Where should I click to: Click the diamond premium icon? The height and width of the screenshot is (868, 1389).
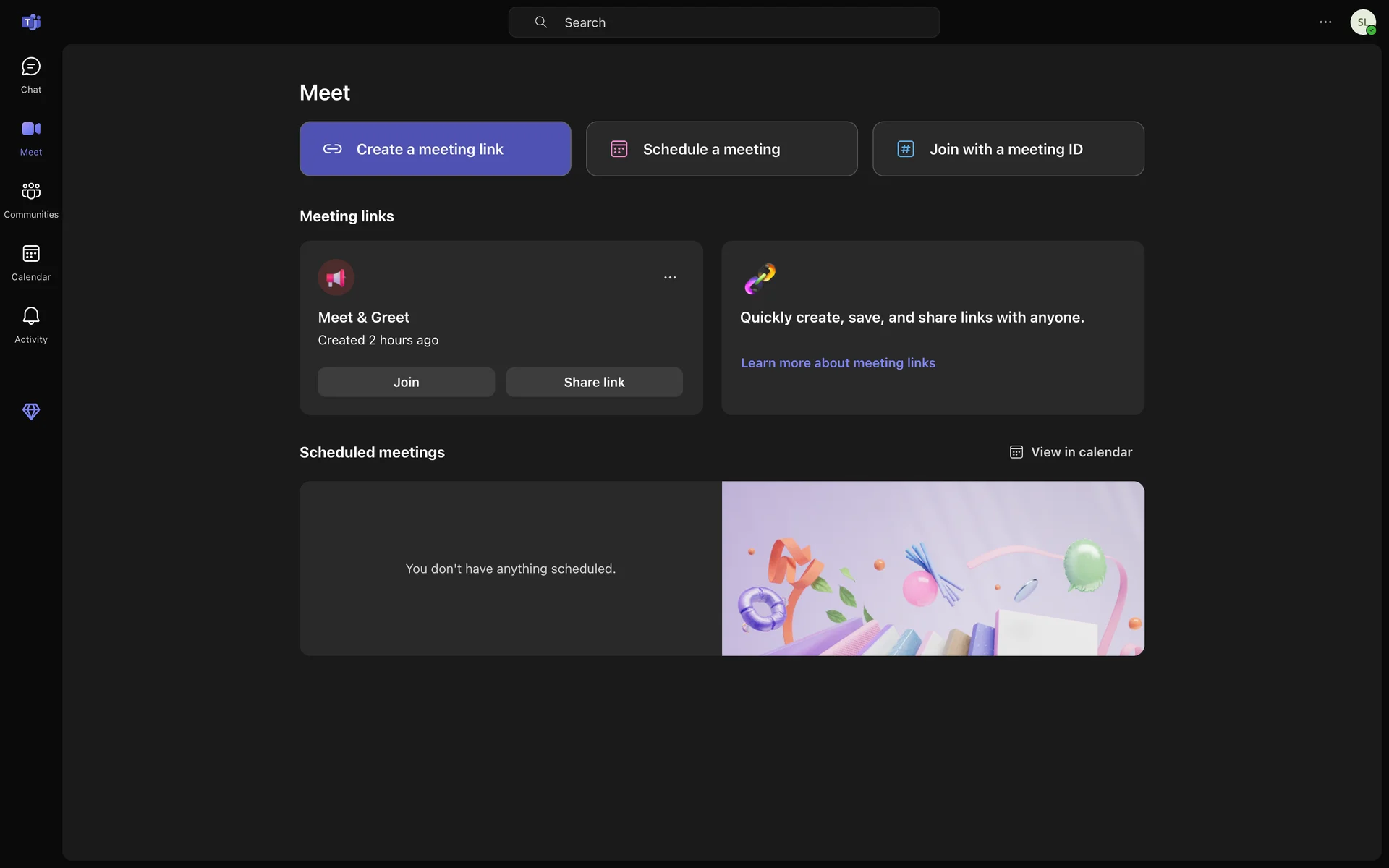click(x=31, y=412)
